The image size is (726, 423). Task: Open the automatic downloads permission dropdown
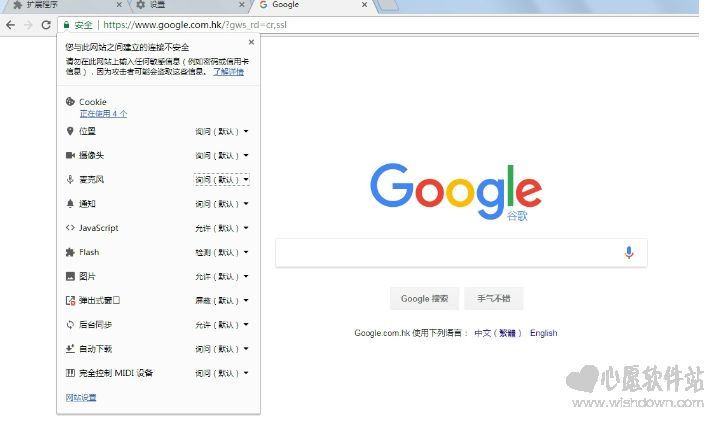point(221,349)
